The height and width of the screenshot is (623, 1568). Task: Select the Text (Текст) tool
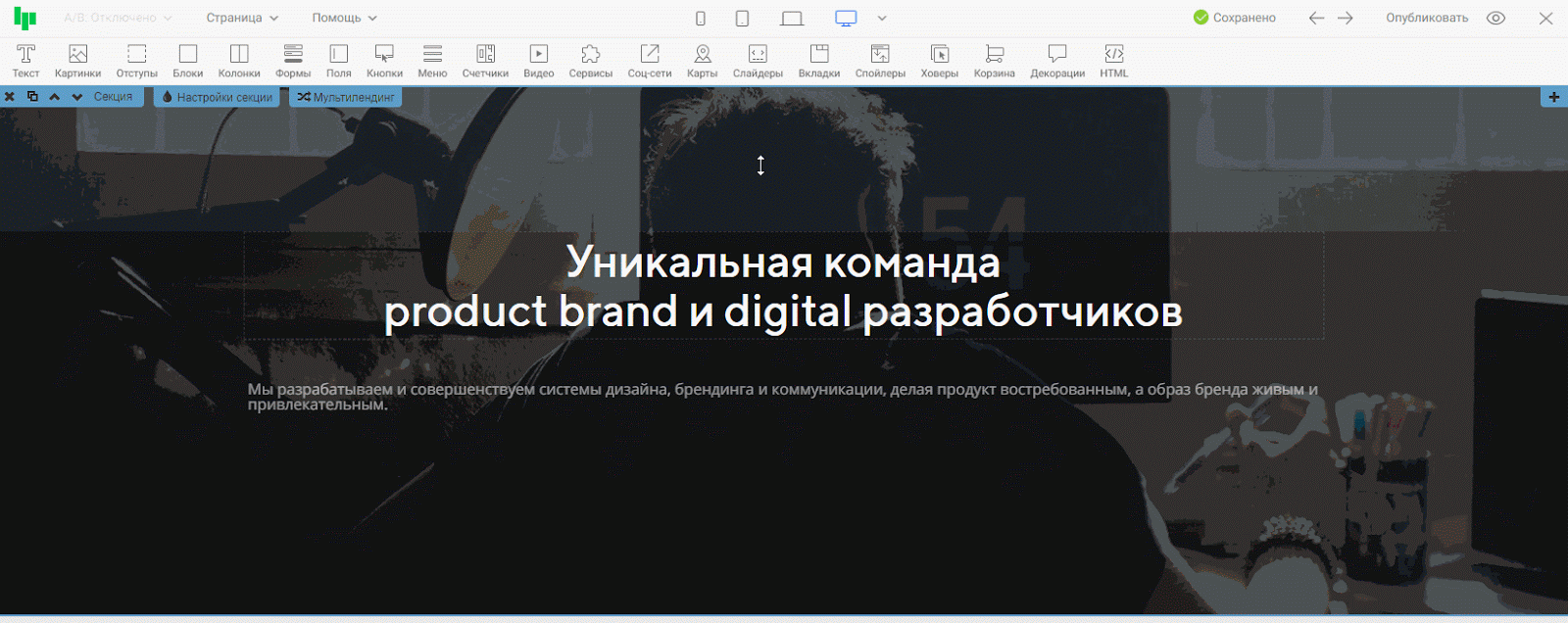pos(25,60)
